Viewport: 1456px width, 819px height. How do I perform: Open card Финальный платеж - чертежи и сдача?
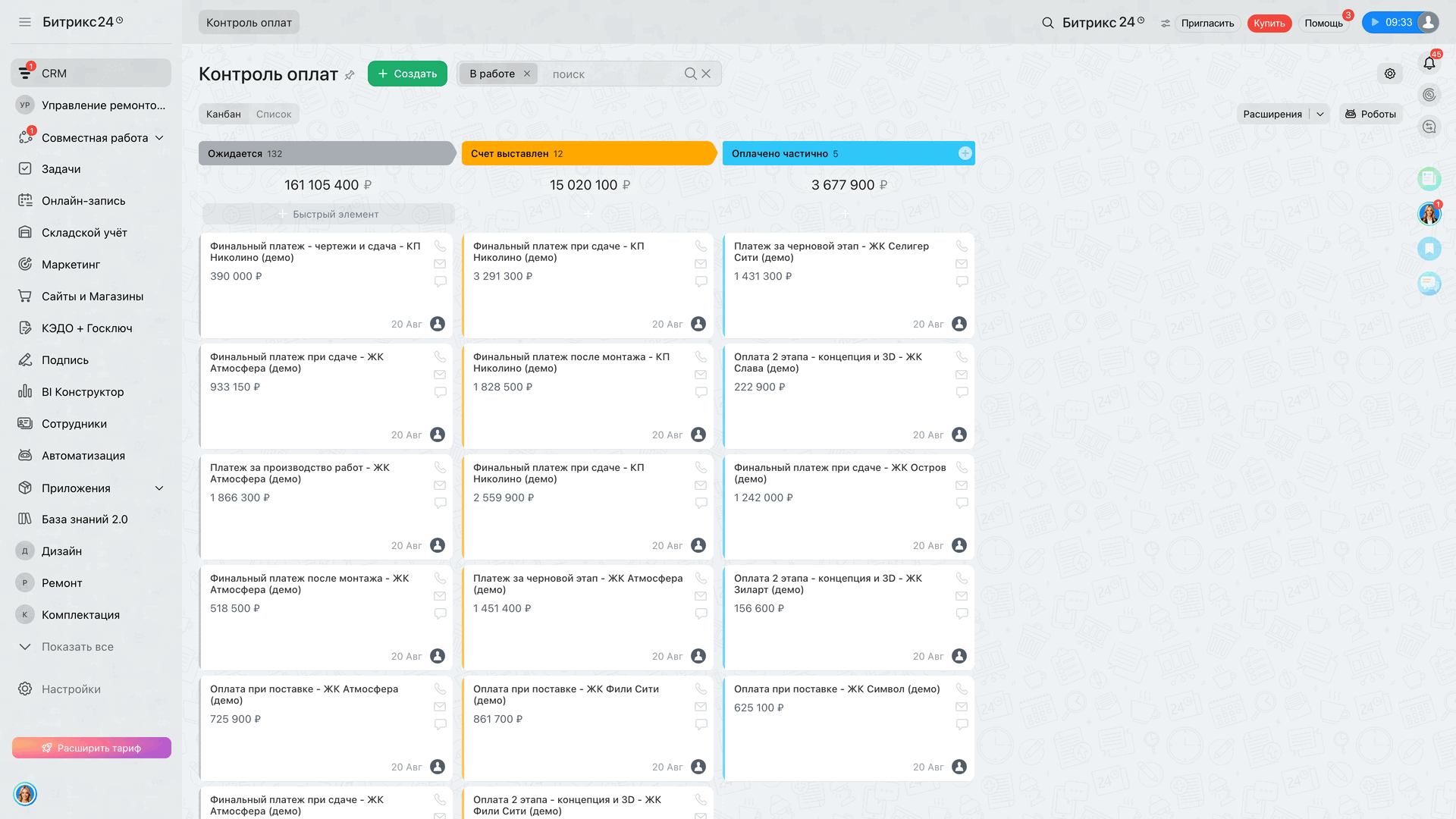click(x=315, y=252)
